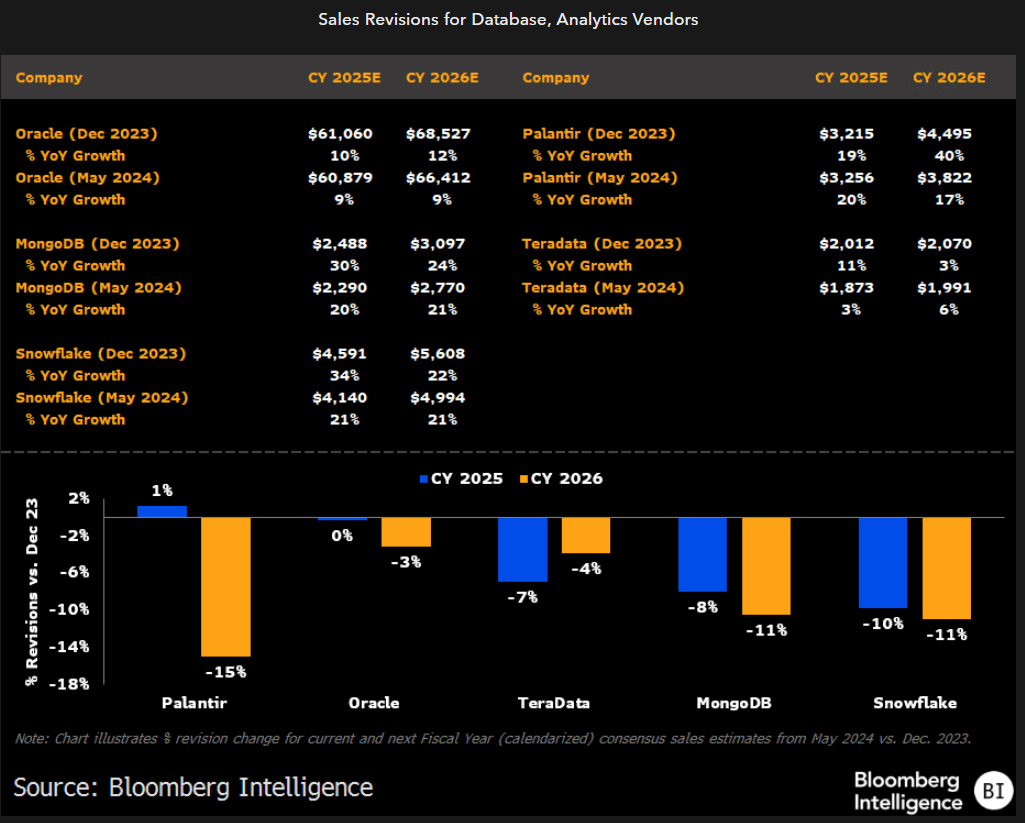
Task: Select Snowflake's blue -10% bar
Action: 883,562
